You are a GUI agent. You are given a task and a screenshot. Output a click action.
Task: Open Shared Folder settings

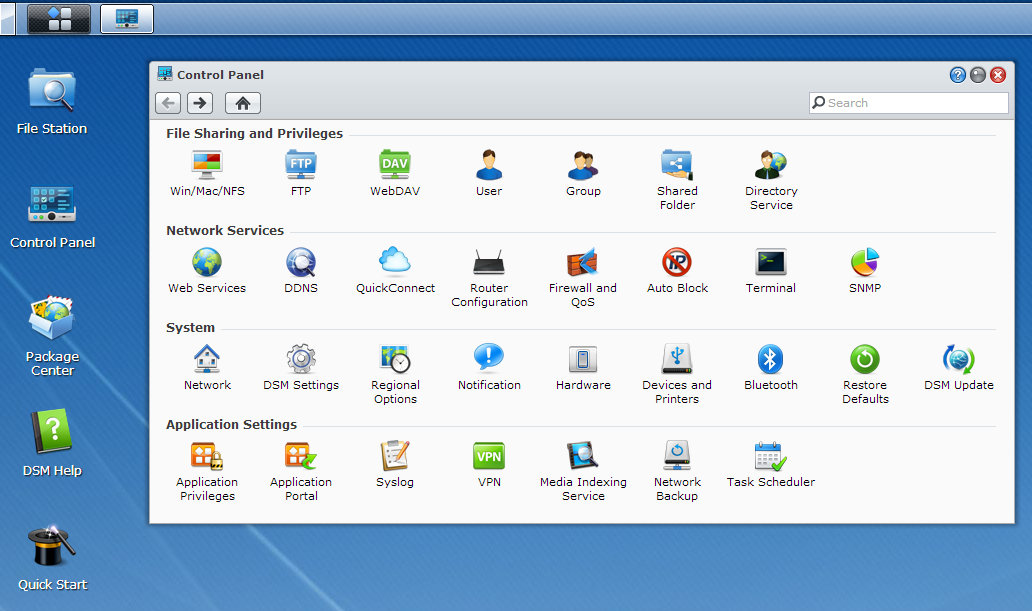pyautogui.click(x=677, y=180)
